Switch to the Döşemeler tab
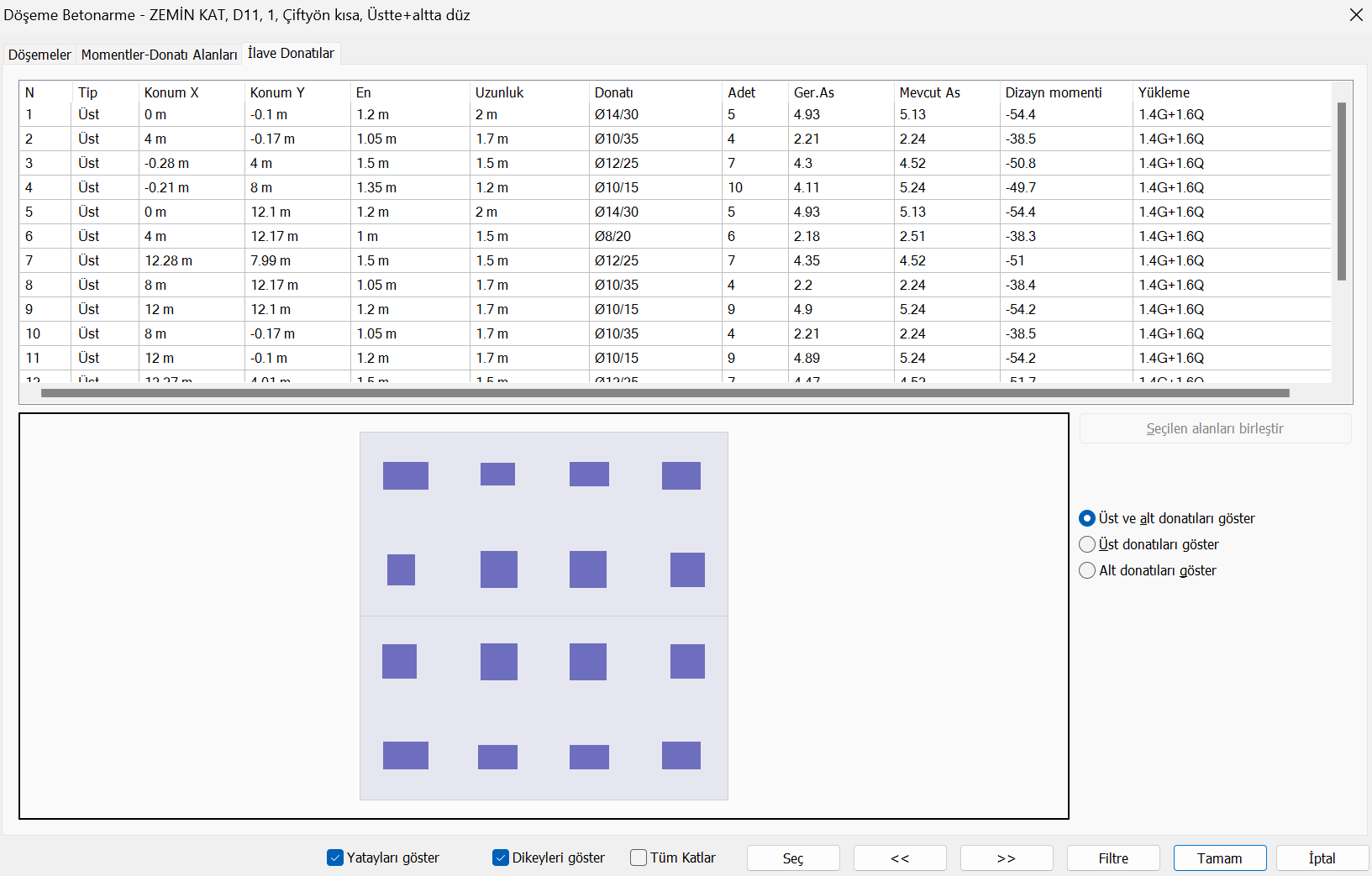Image resolution: width=1372 pixels, height=876 pixels. point(39,55)
